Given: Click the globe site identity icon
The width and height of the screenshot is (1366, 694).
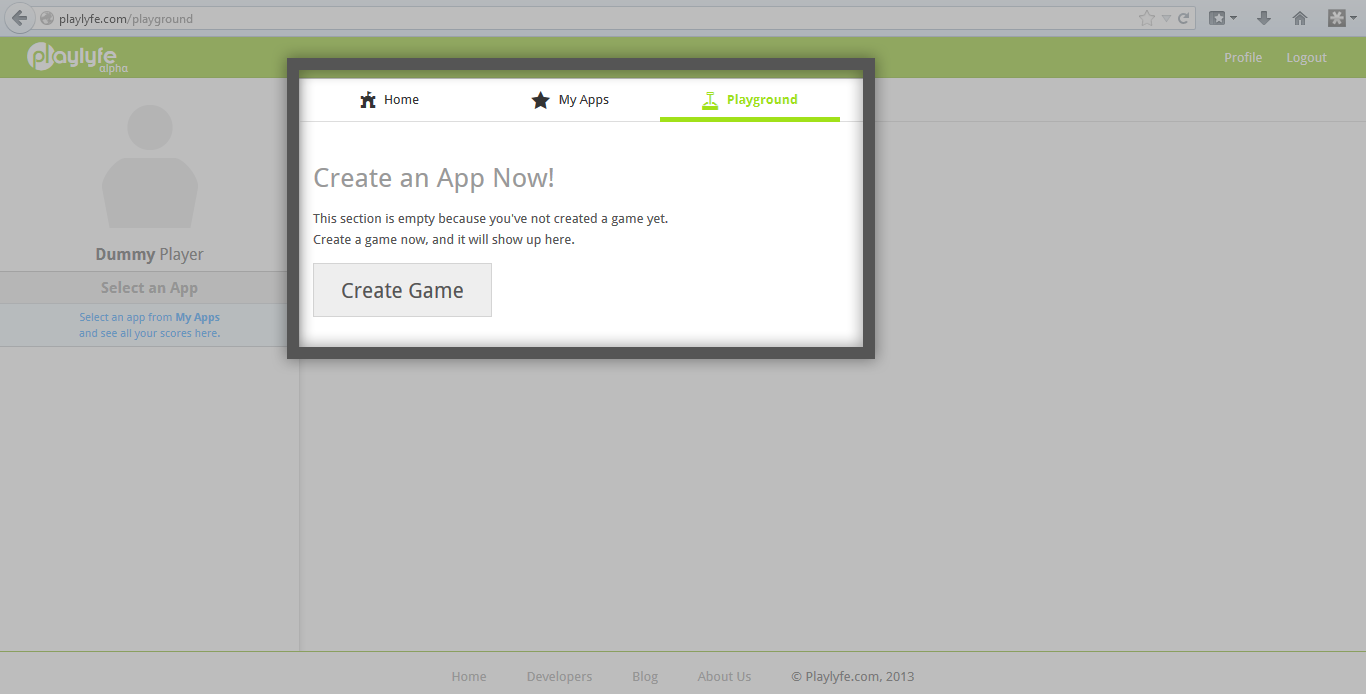Looking at the screenshot, I should 46,18.
